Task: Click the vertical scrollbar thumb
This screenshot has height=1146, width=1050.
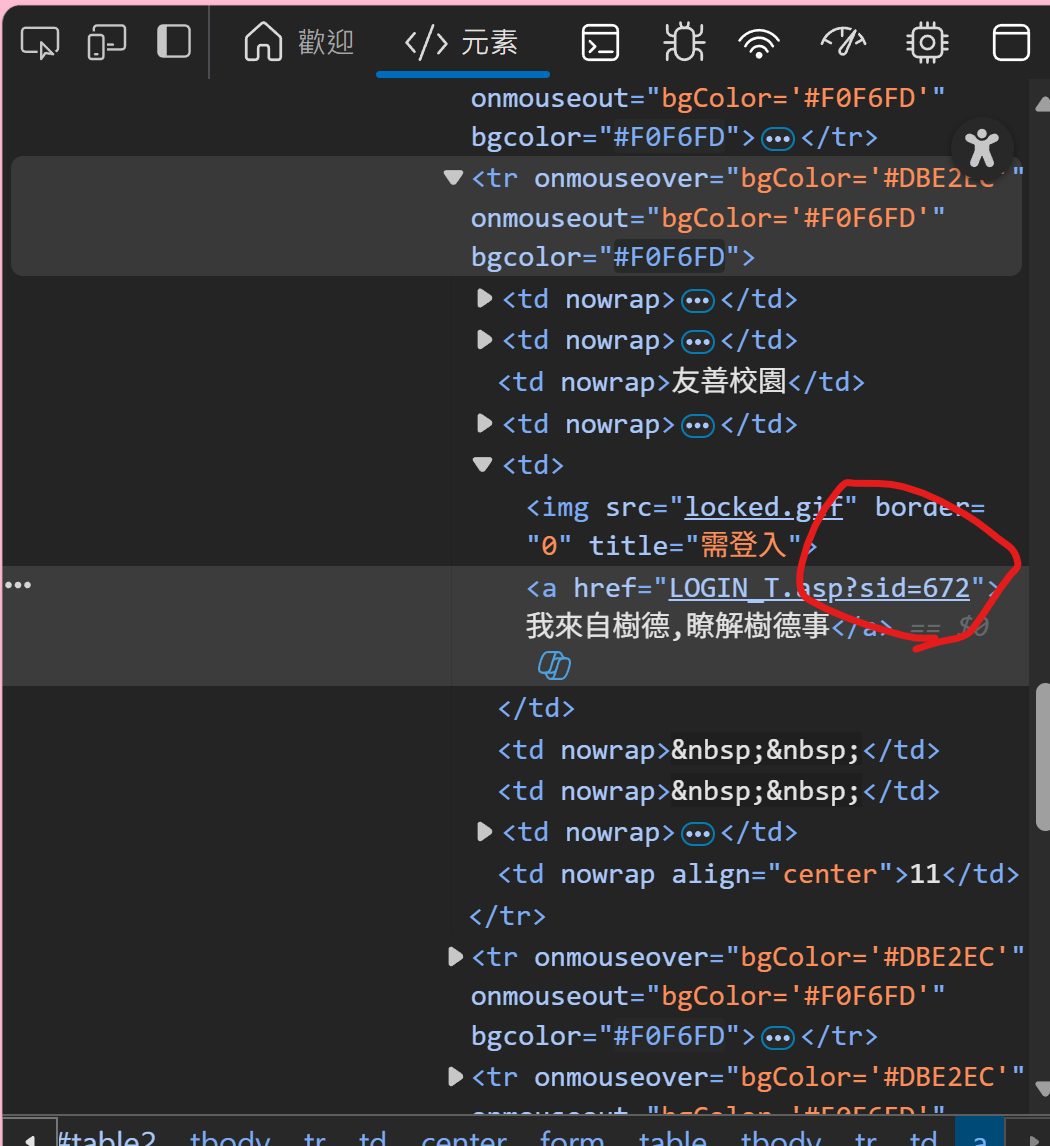Action: 1043,757
